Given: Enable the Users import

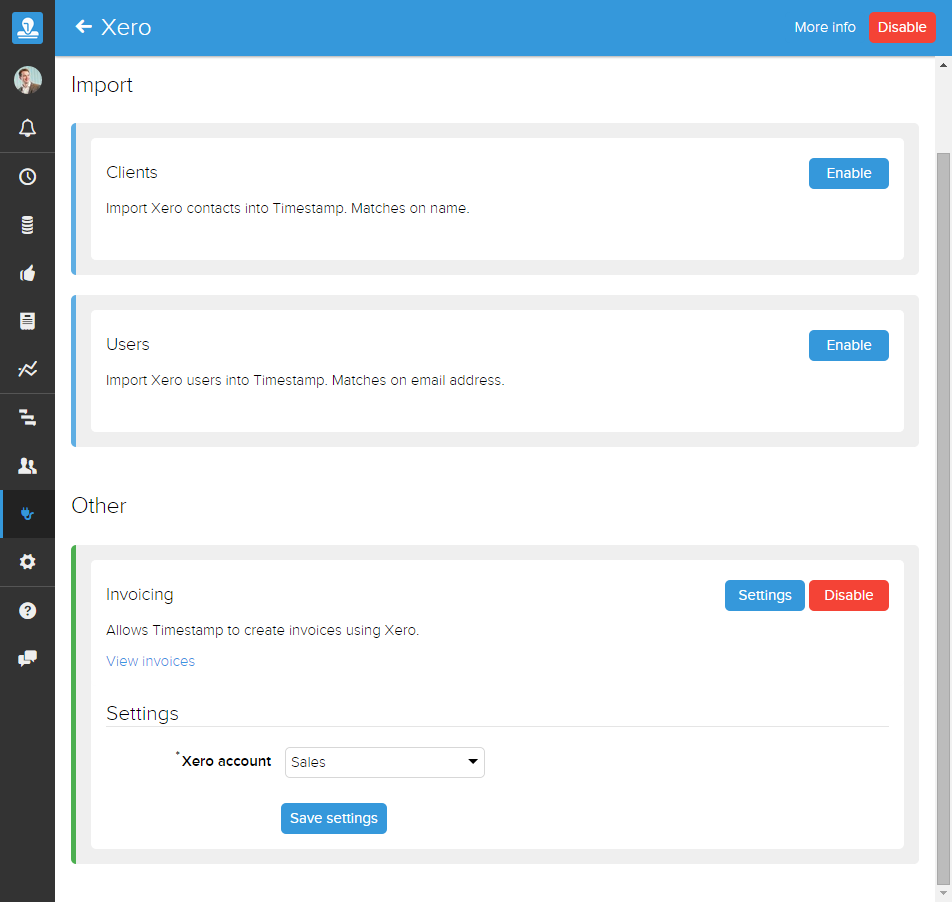Looking at the screenshot, I should tap(848, 345).
